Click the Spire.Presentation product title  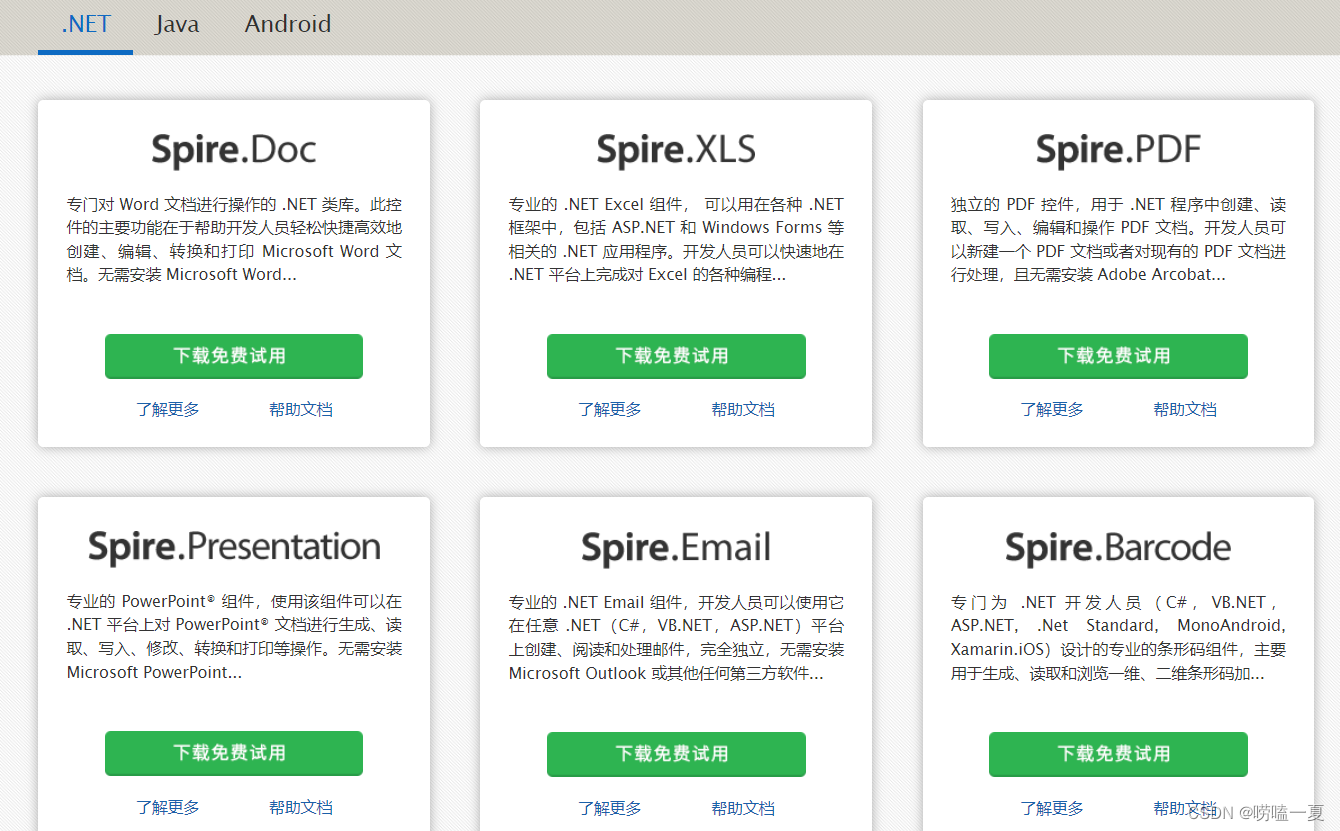234,547
